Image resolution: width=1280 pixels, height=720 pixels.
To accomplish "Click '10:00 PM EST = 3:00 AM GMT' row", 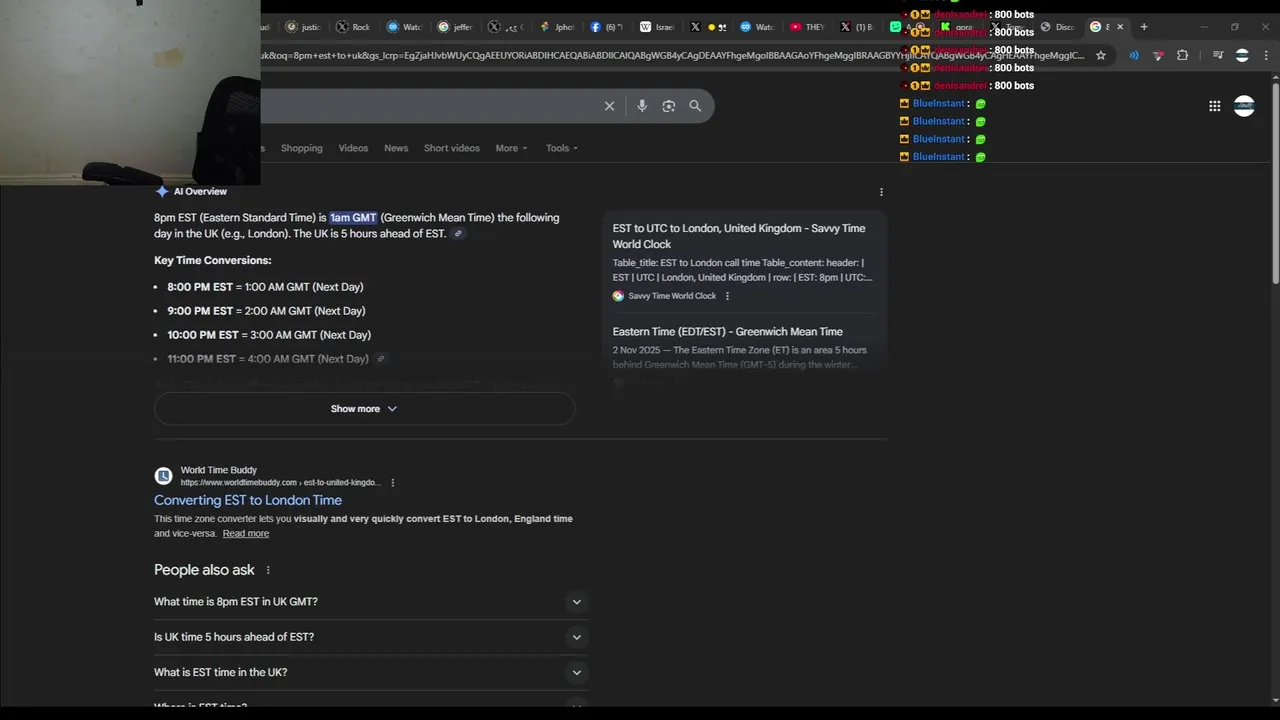I will (x=269, y=335).
